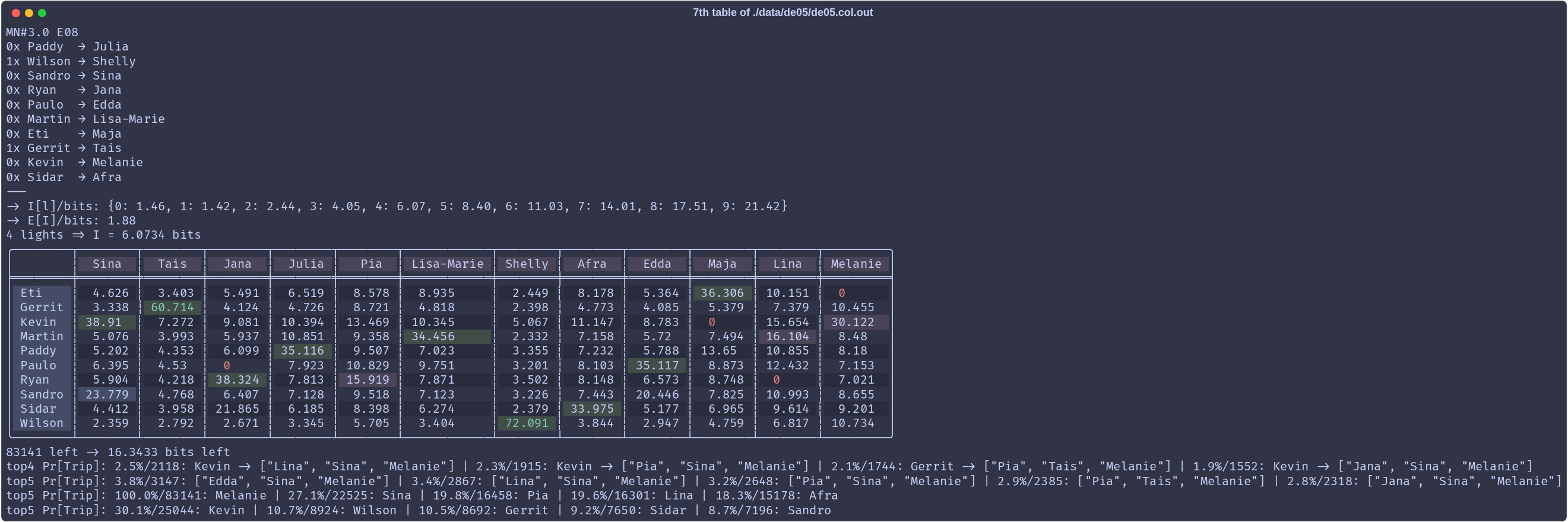Click the line starting 'top5 Pr[Trip]: 30.1%/25044: Kevin'

point(418,511)
